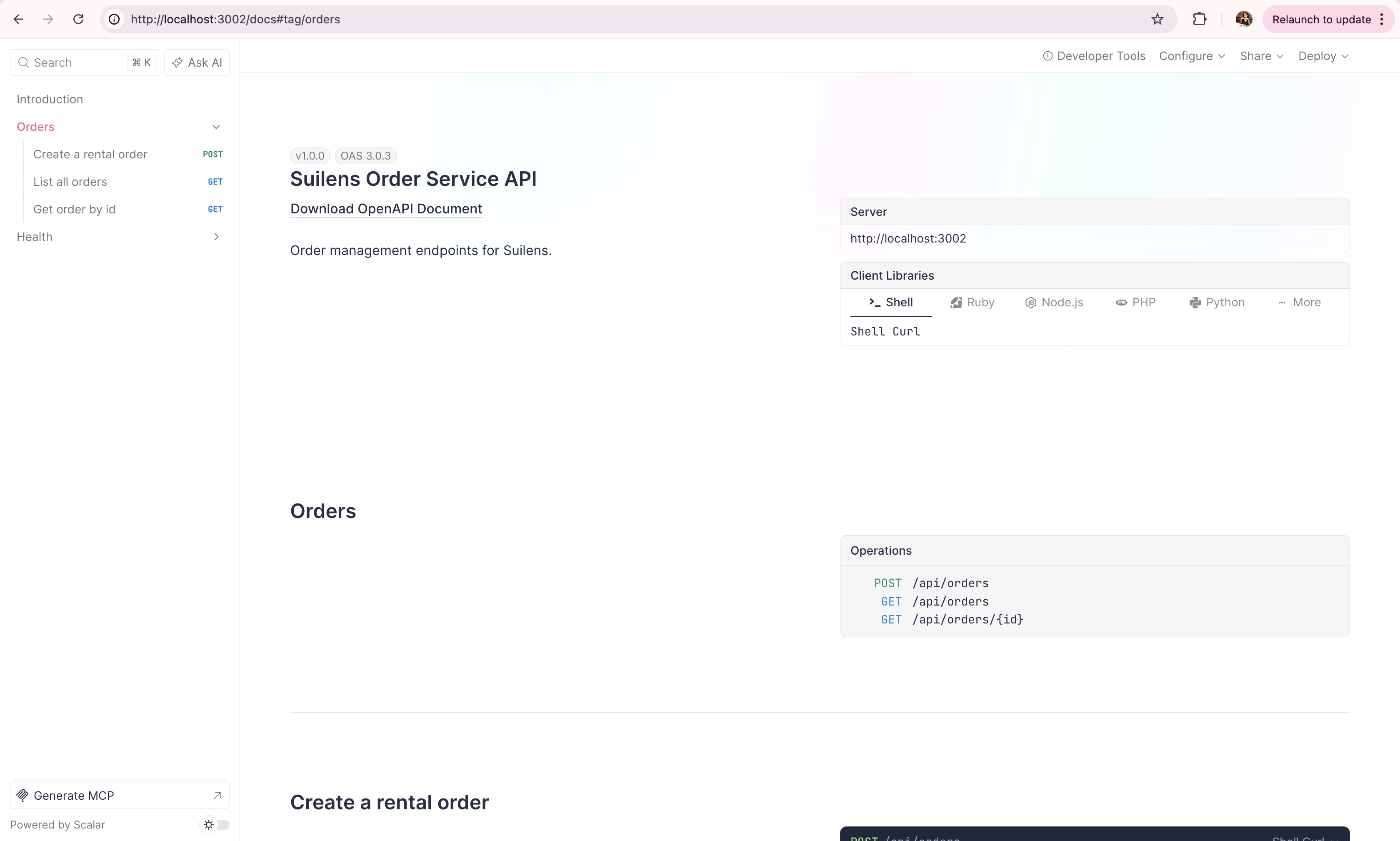
Task: Click the Generate MCP external-link arrow icon
Action: [217, 795]
